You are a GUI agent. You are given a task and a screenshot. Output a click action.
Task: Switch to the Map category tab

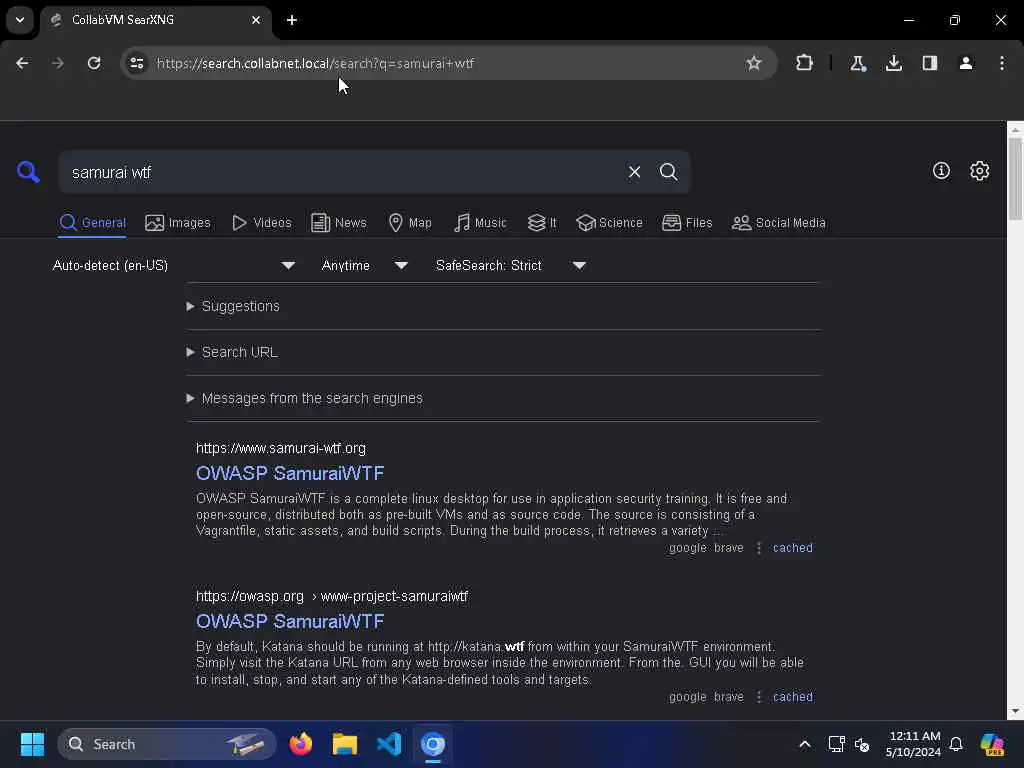coord(410,223)
